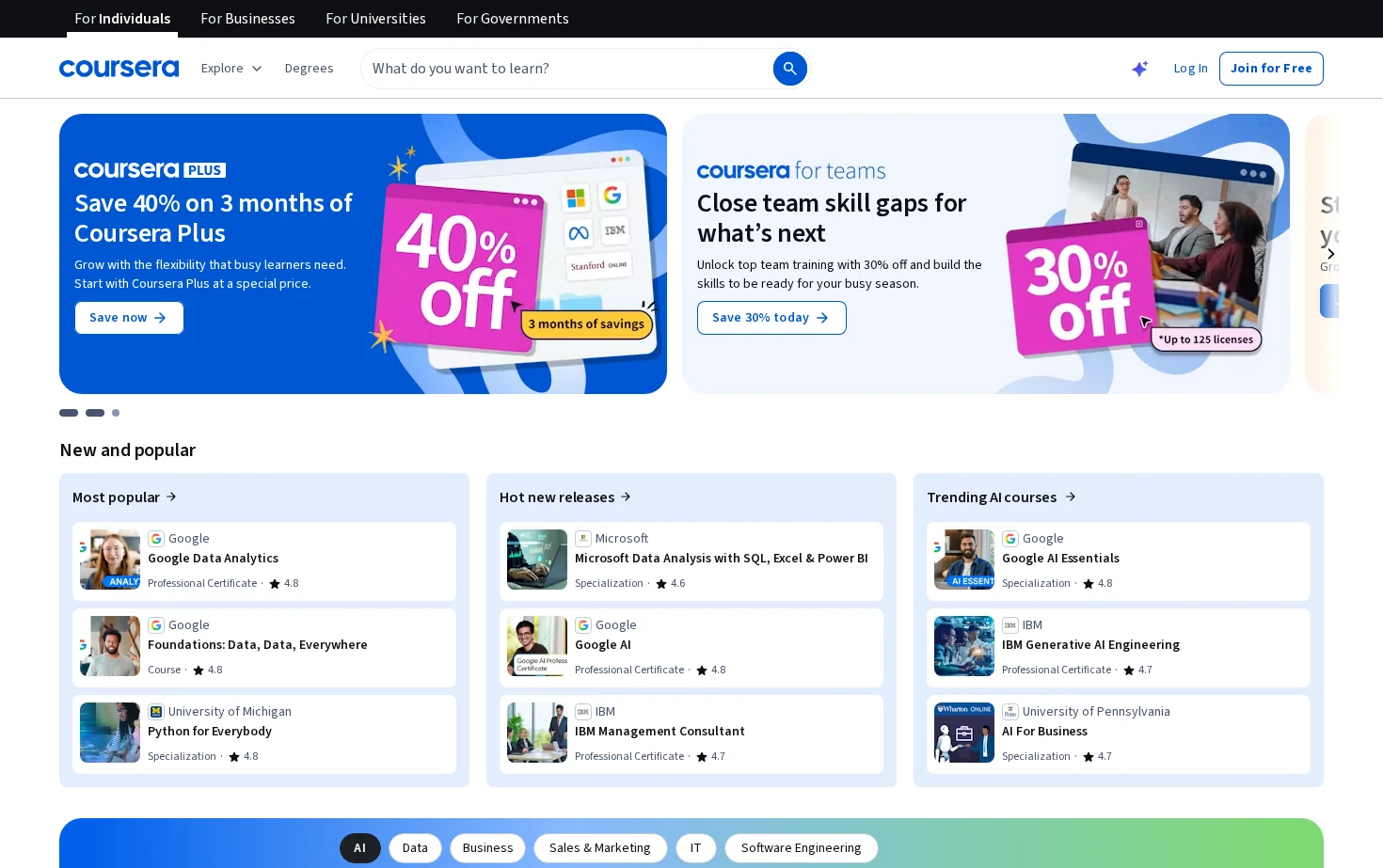Screen dimensions: 1383x868
Task: Select the Sales & Marketing category pill
Action: tap(600, 848)
